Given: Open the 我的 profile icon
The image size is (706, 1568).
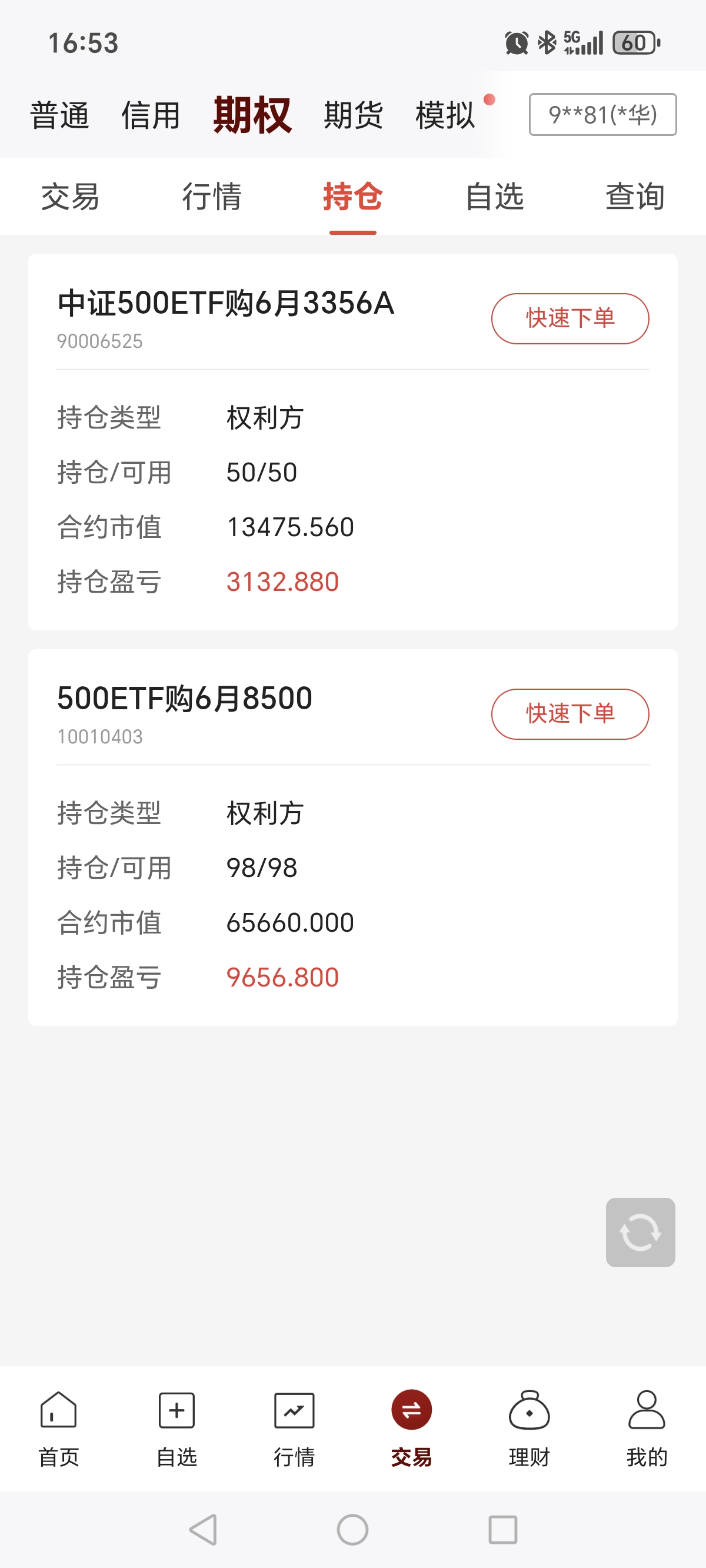Looking at the screenshot, I should point(647,1410).
